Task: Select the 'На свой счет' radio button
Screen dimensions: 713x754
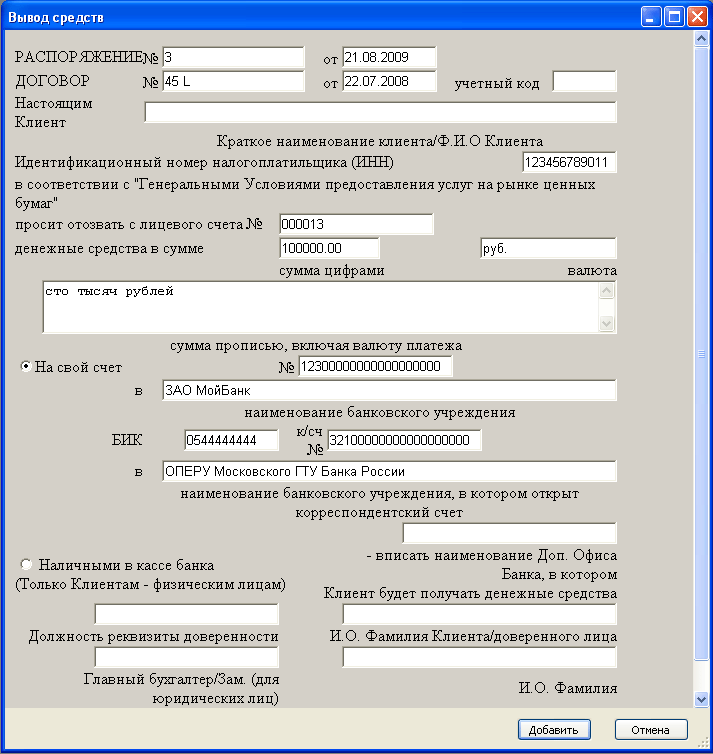Action: point(26,367)
